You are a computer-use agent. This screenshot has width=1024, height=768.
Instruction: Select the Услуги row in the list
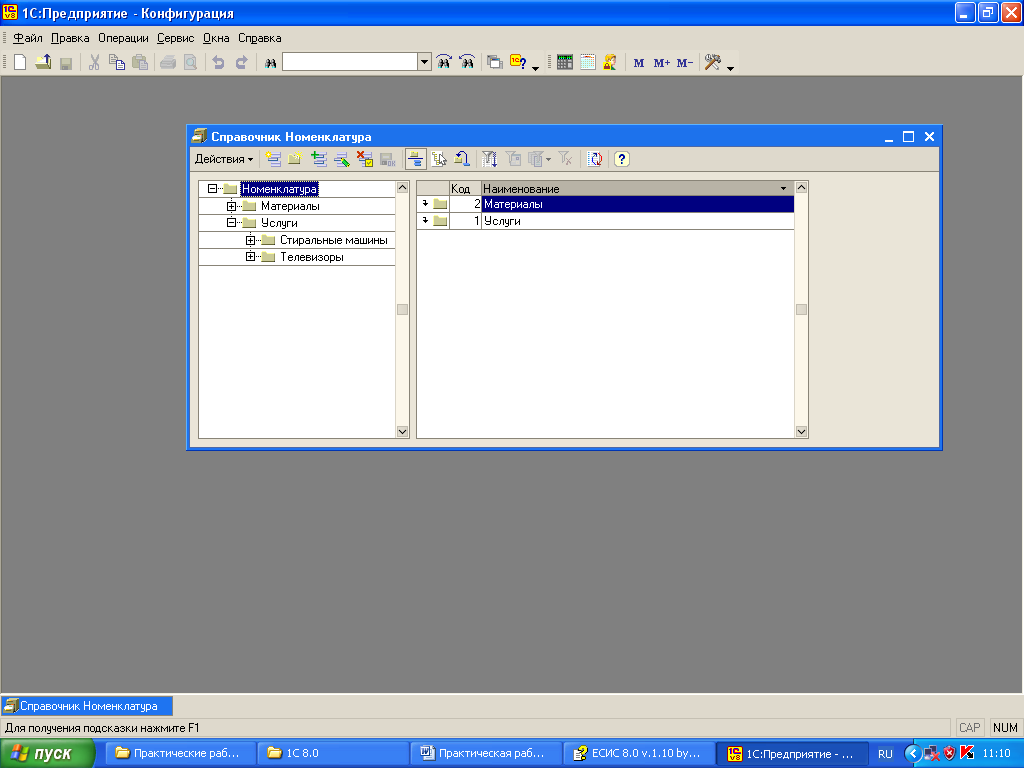(x=605, y=221)
